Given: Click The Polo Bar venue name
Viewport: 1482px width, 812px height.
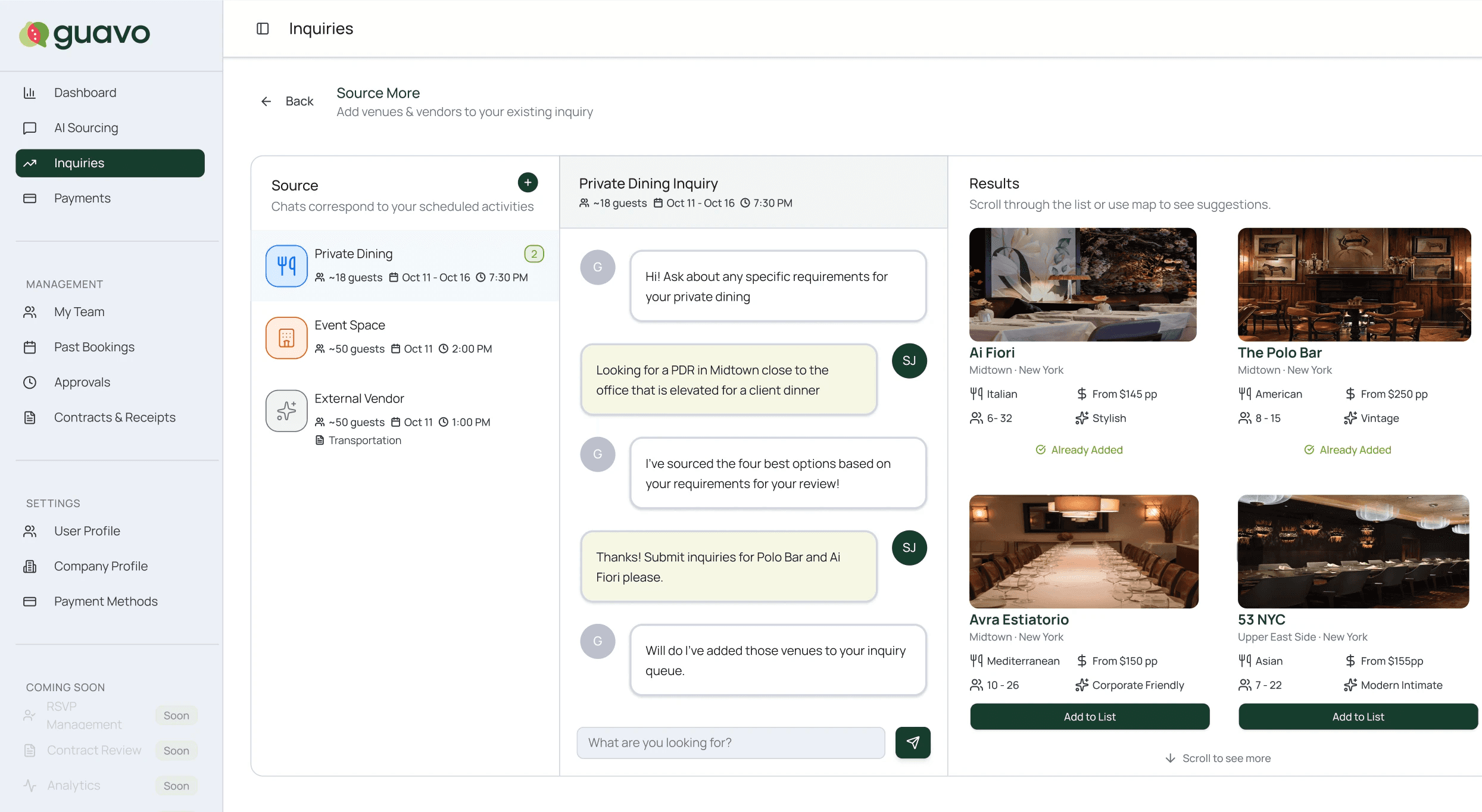Looking at the screenshot, I should click(x=1280, y=352).
